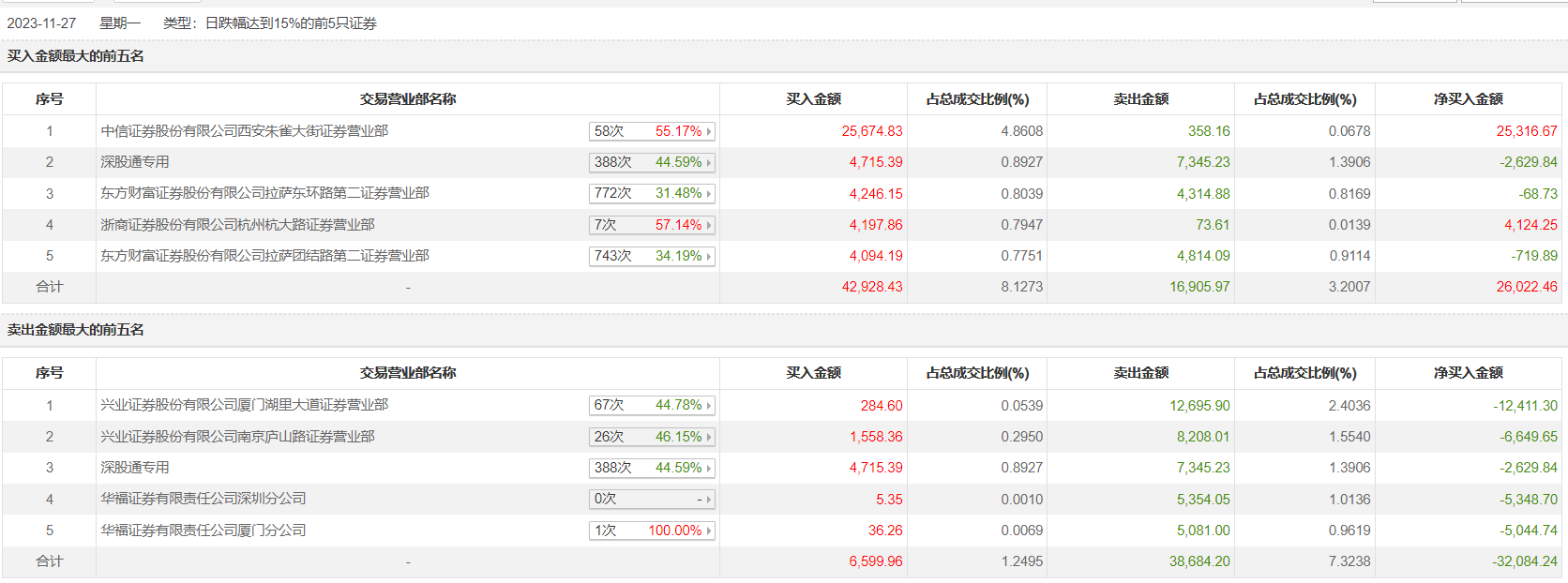Expand the 58次 55.17% stats box
The image size is (1568, 583).
(x=652, y=131)
